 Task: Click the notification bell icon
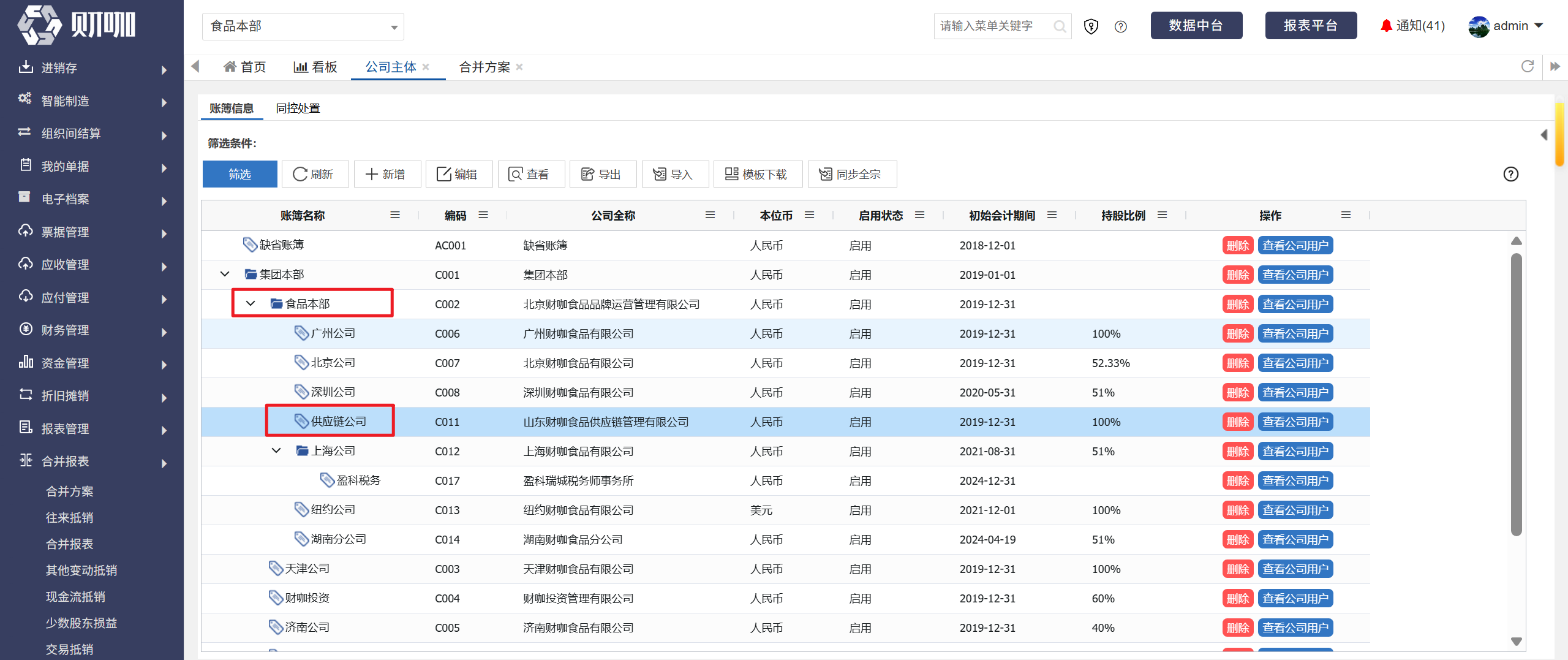click(x=1386, y=26)
